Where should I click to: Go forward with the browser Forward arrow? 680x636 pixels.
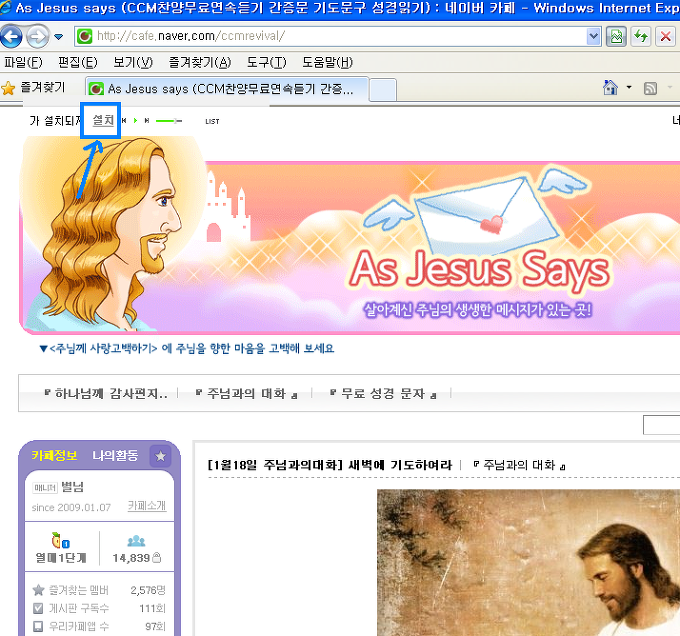(37, 36)
